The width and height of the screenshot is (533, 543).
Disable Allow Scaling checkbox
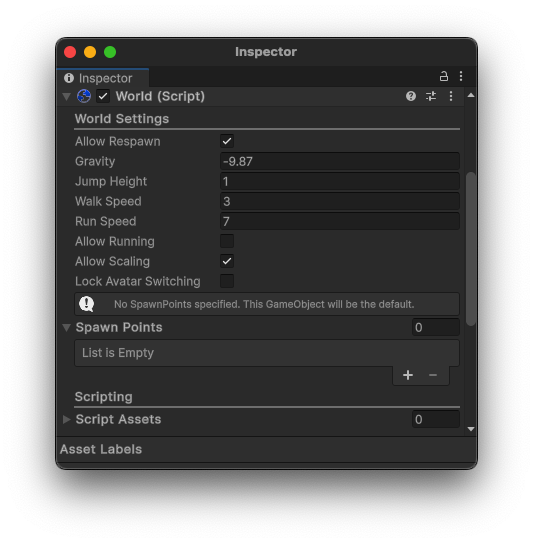[x=227, y=261]
